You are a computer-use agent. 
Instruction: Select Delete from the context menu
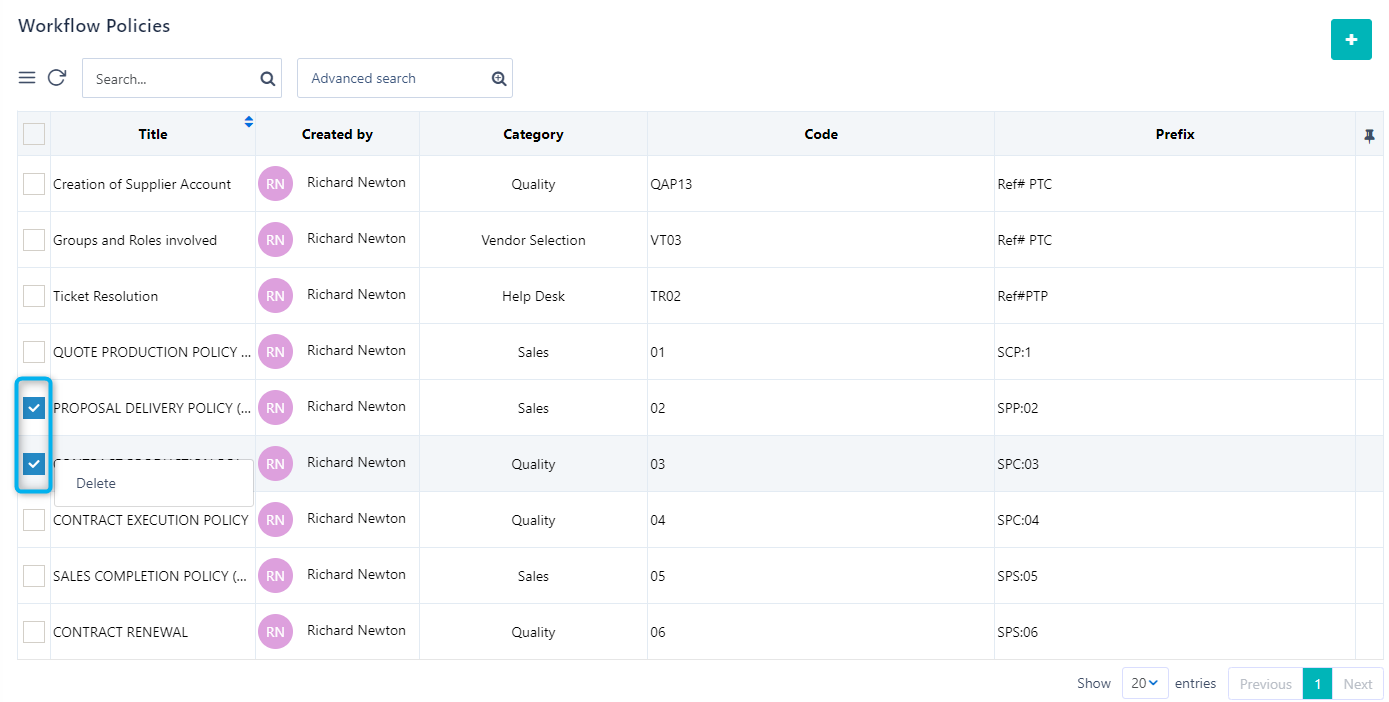[96, 483]
